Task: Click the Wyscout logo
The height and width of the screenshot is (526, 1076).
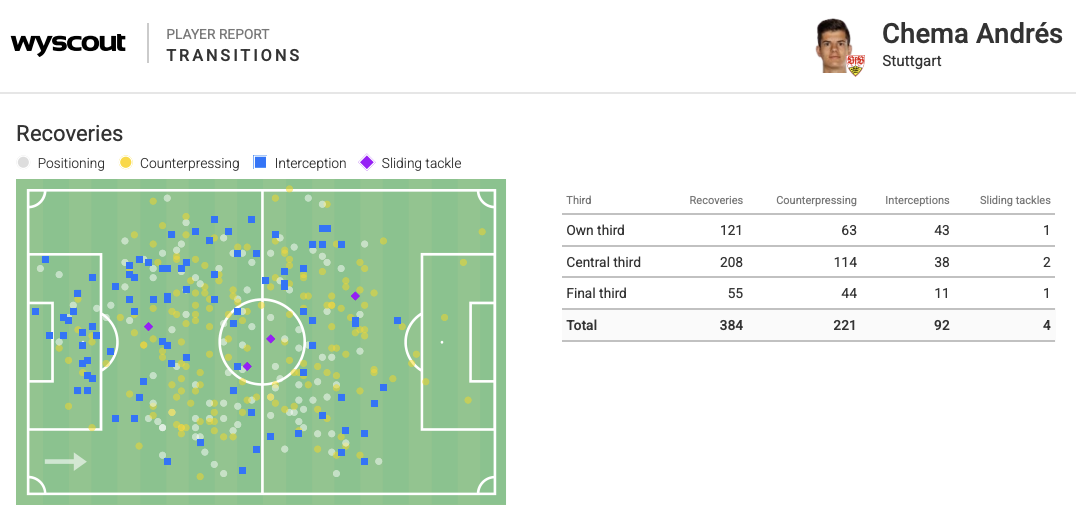Action: (68, 44)
